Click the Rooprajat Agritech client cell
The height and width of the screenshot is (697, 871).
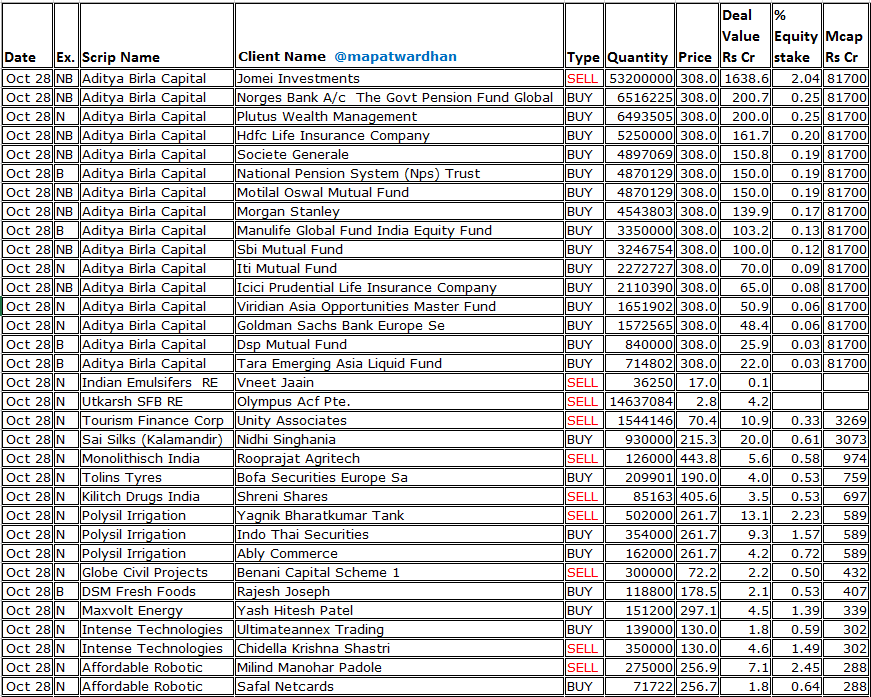(x=399, y=459)
